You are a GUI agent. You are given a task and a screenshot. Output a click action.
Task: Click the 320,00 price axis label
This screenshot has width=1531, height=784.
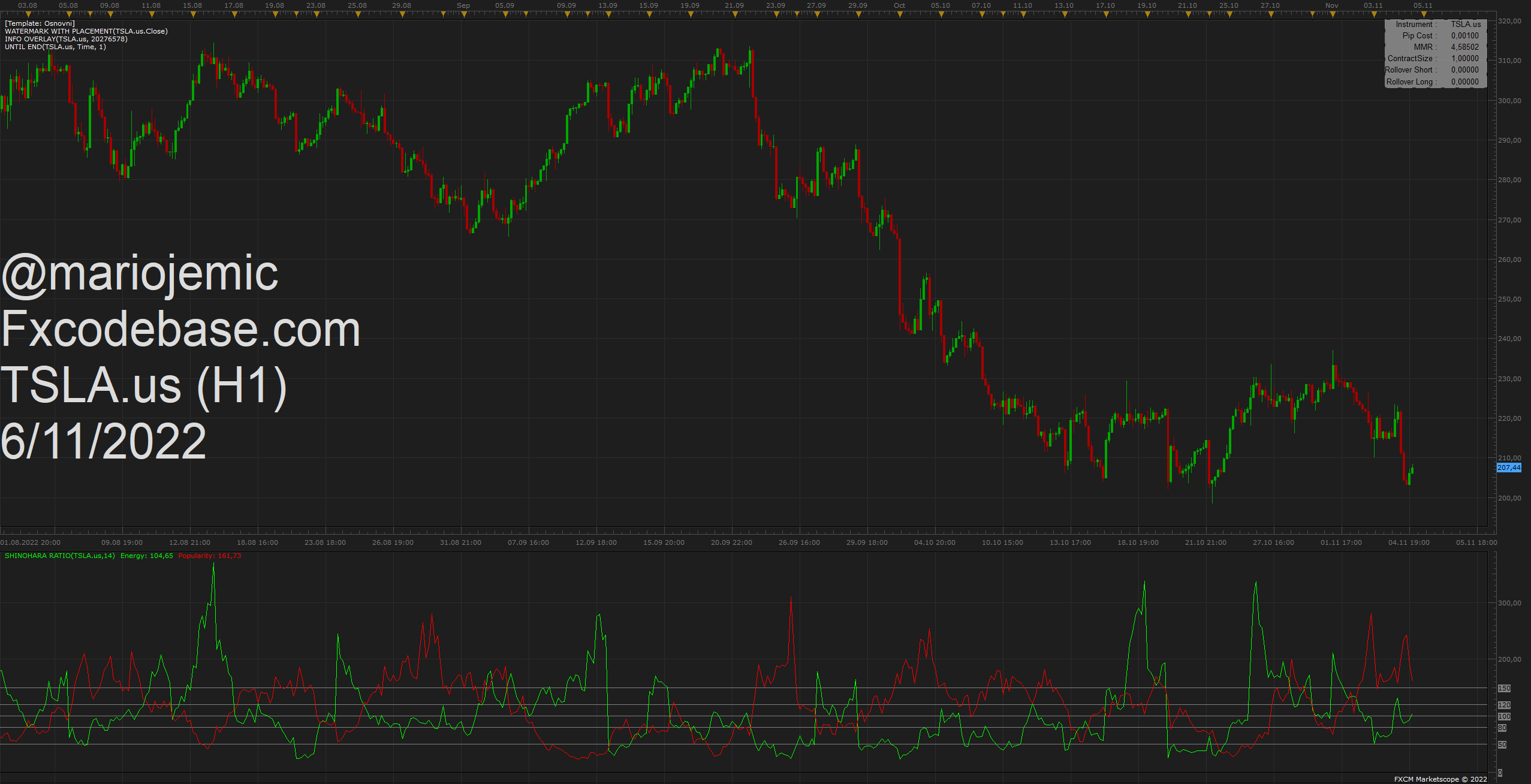[1509, 21]
